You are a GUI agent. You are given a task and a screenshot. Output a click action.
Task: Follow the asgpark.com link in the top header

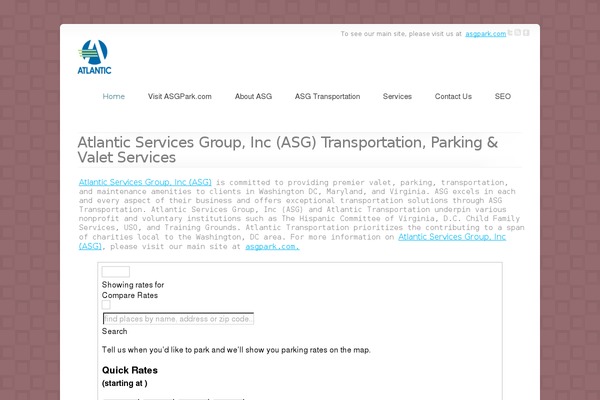[486, 34]
